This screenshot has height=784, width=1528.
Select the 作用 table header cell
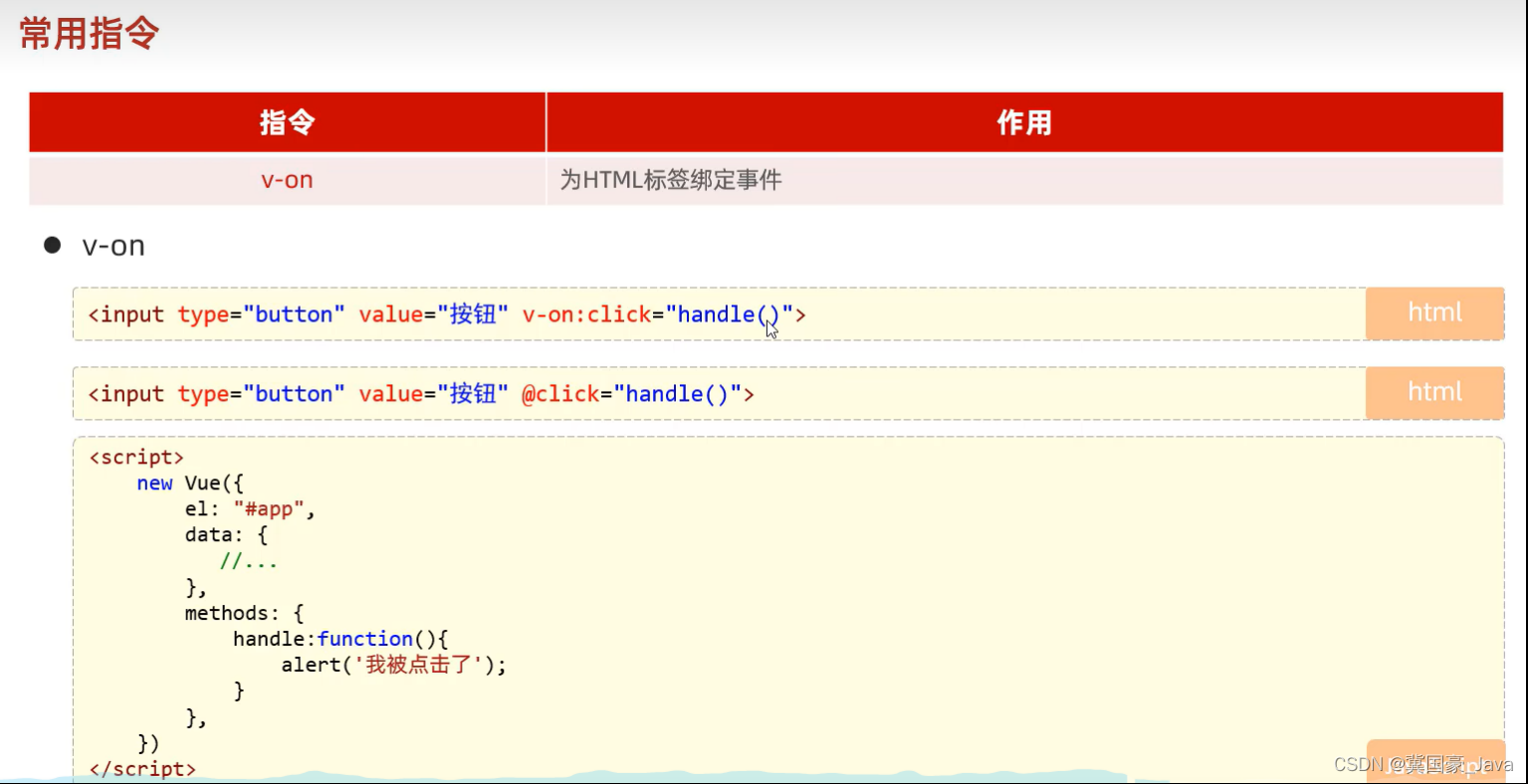[1024, 122]
